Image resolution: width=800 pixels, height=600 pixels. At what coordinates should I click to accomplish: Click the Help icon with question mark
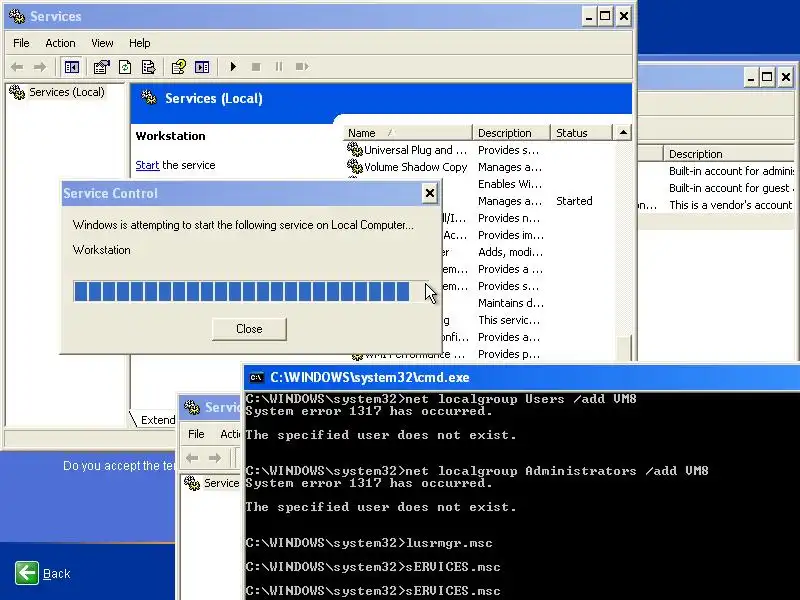point(179,67)
